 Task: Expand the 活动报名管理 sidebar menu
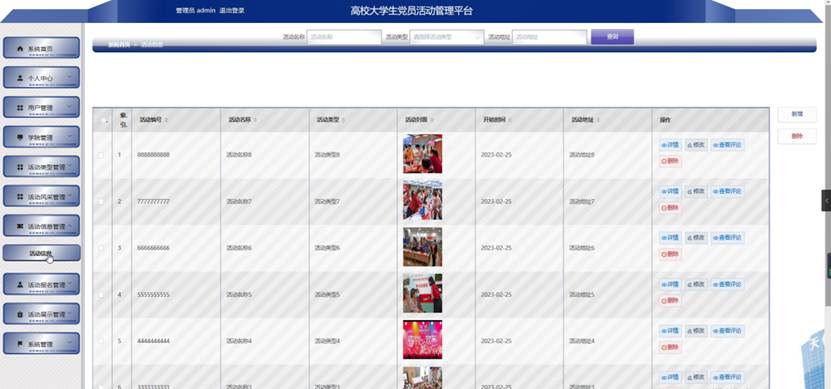41,284
